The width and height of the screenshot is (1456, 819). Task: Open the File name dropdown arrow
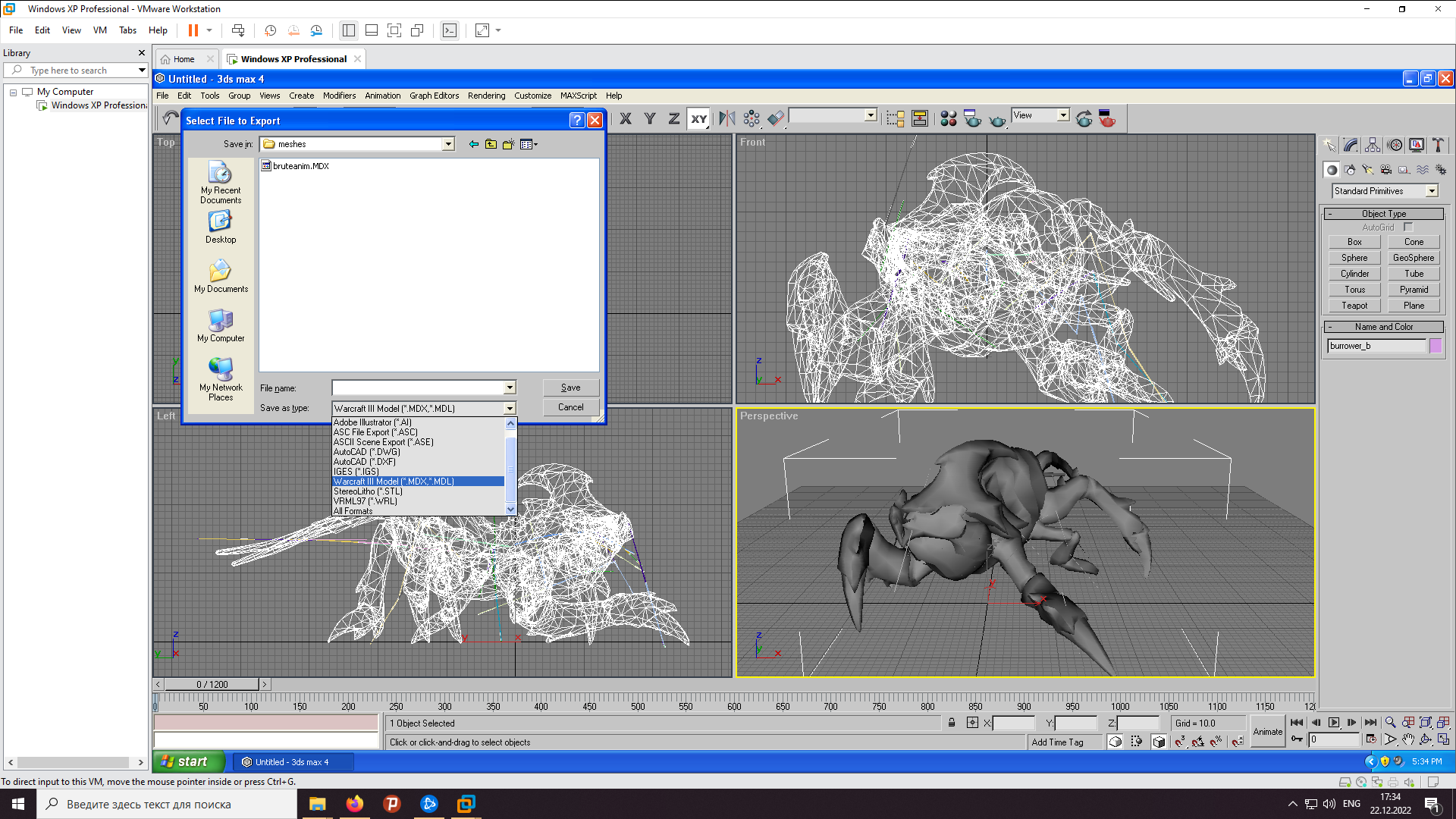coord(510,388)
